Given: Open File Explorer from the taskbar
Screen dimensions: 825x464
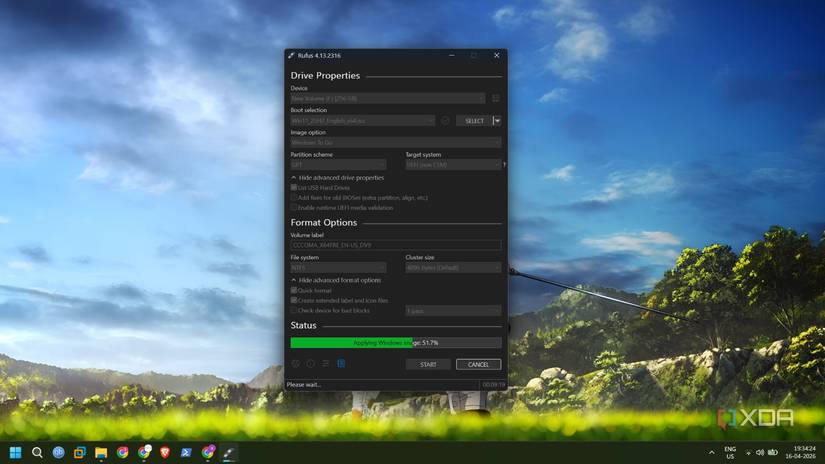Looking at the screenshot, I should (x=101, y=452).
